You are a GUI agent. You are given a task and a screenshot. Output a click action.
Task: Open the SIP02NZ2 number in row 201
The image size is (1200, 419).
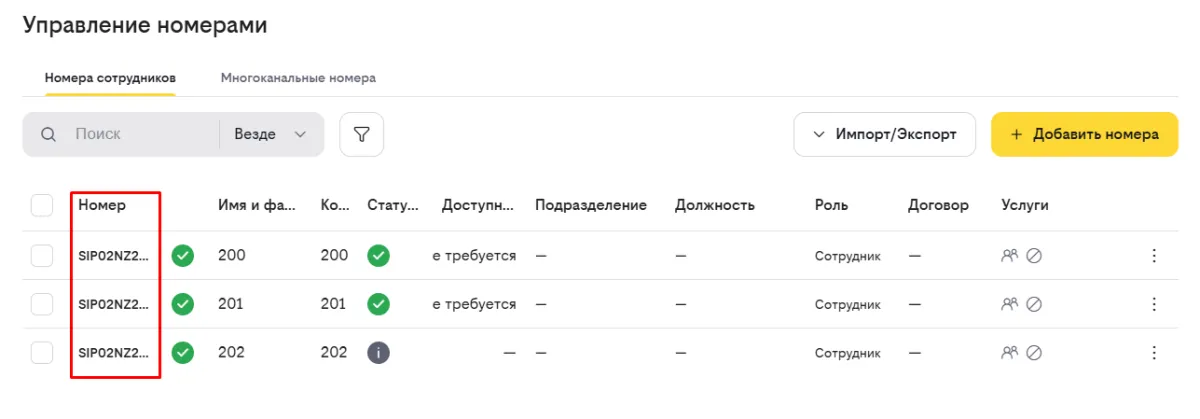pos(113,304)
